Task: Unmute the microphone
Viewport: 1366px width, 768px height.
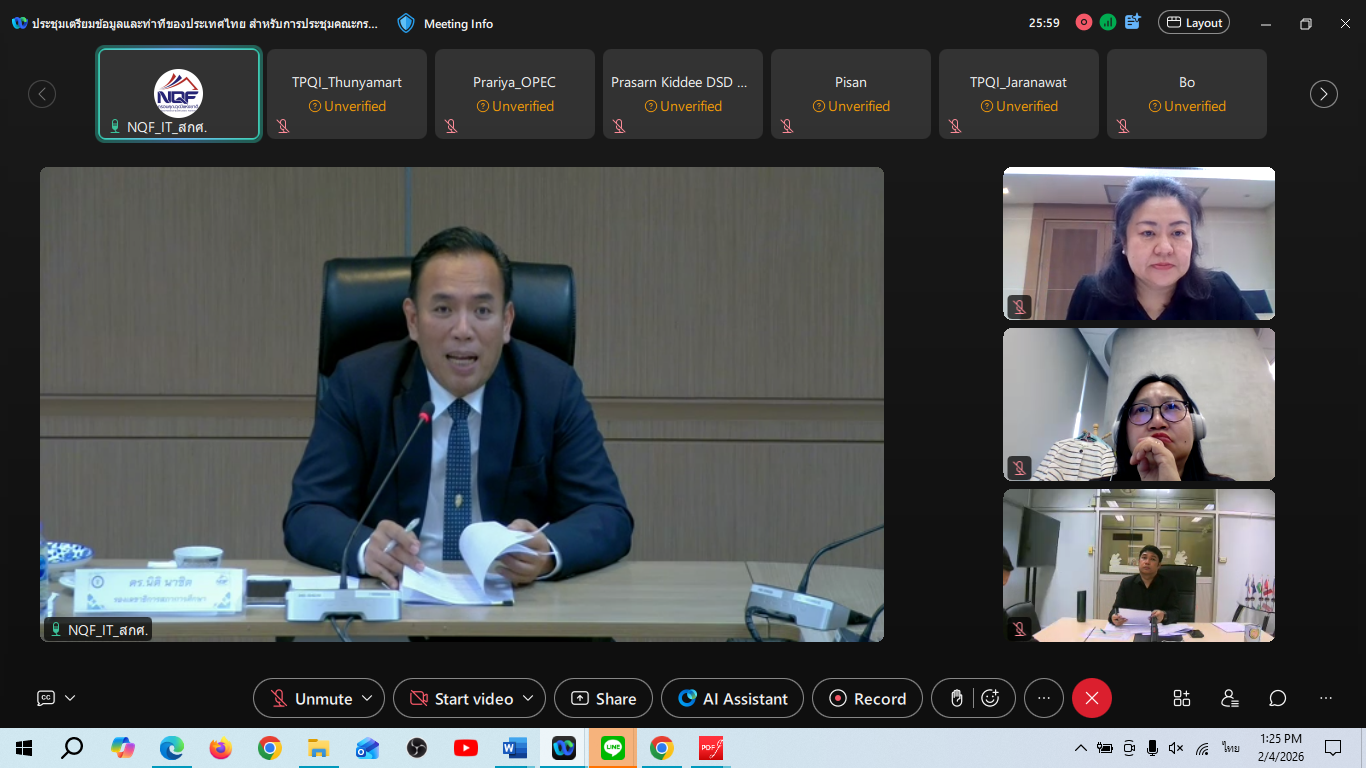Action: click(x=310, y=698)
